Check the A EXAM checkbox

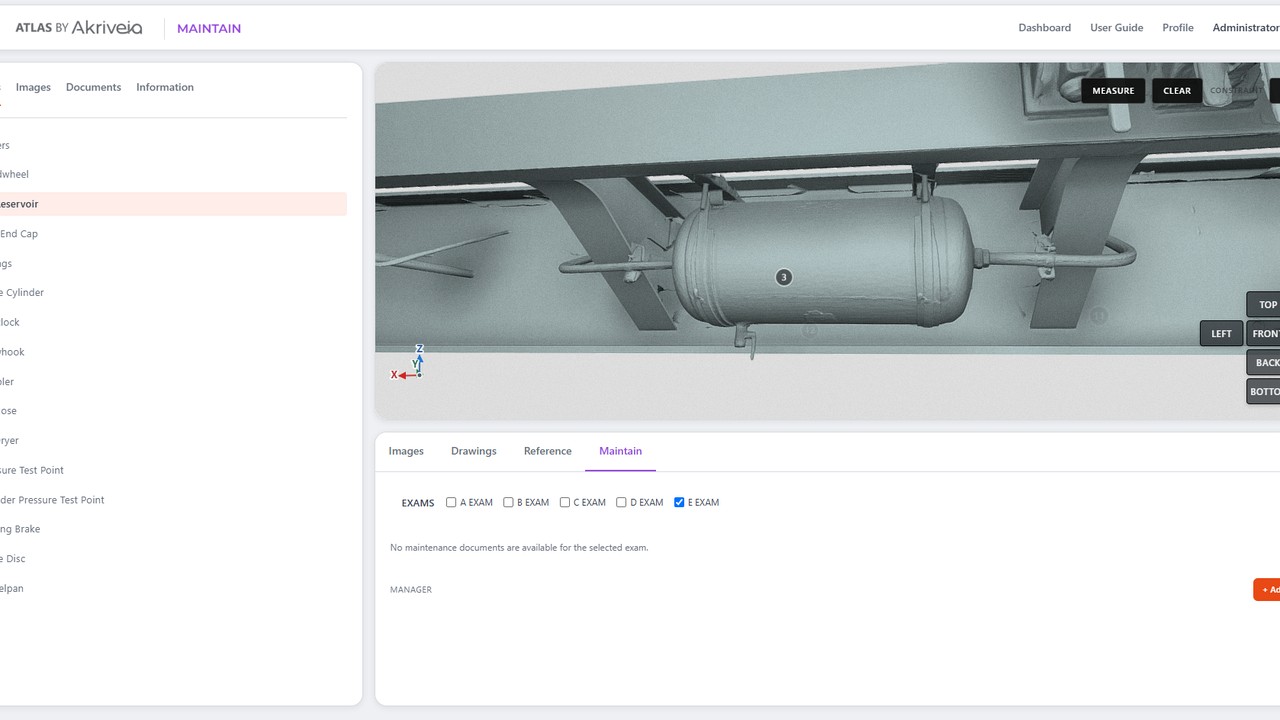(451, 502)
